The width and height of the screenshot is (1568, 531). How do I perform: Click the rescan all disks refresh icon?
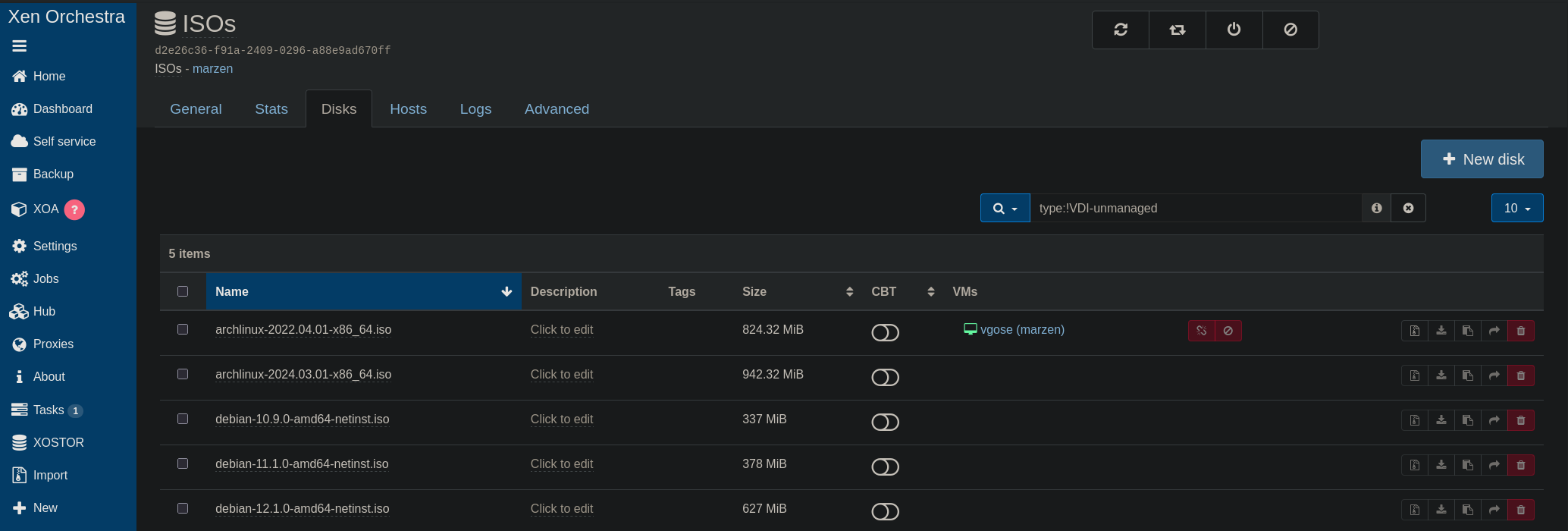(x=1121, y=30)
